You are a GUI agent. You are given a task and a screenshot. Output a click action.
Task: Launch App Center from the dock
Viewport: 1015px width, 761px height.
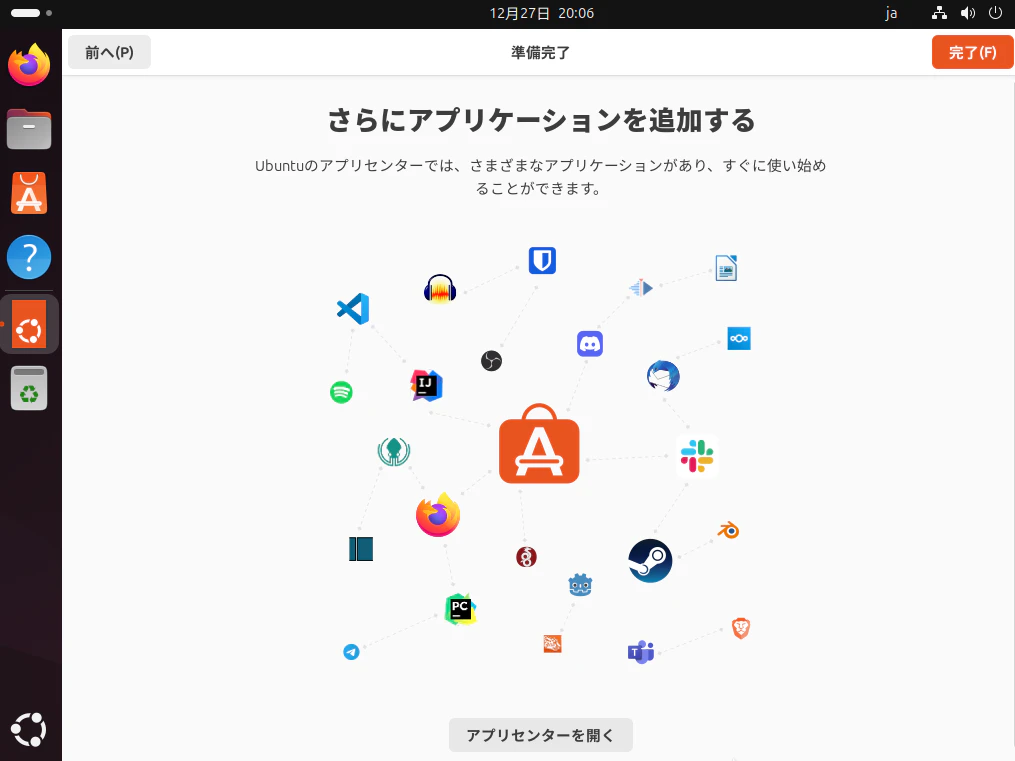(x=29, y=193)
